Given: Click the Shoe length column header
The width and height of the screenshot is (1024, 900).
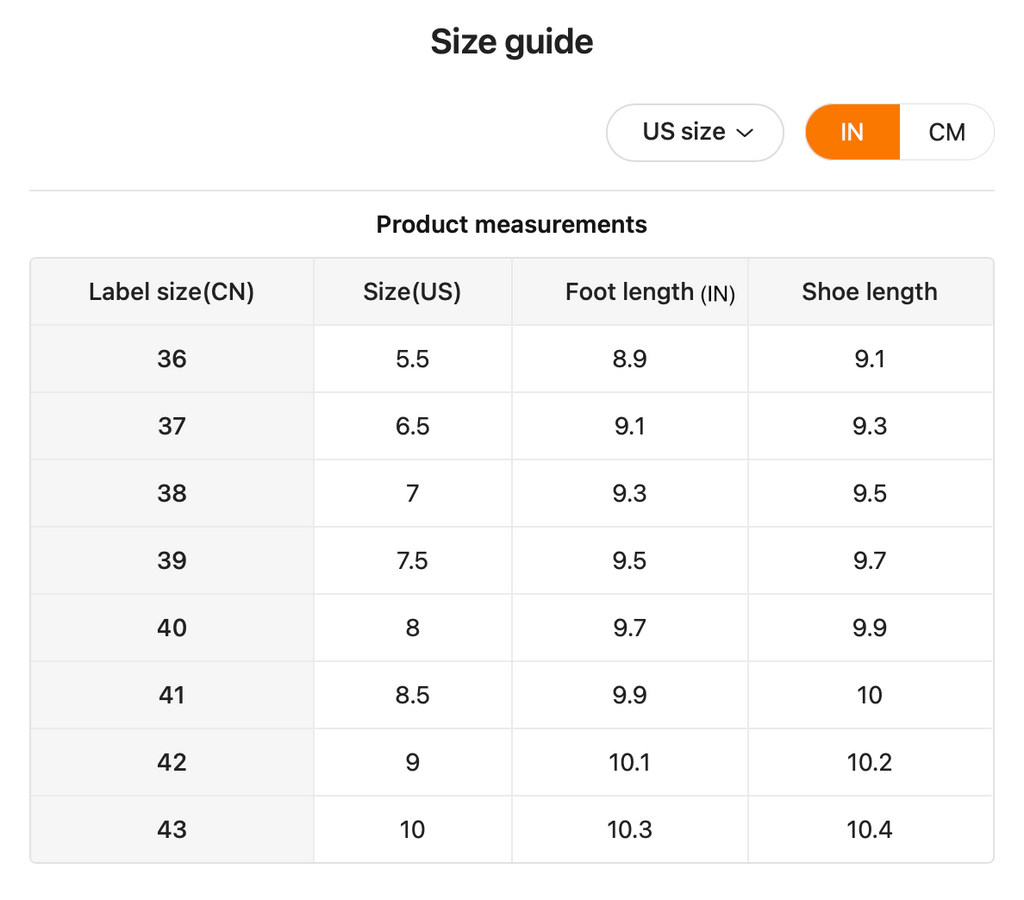Looking at the screenshot, I should [x=869, y=292].
